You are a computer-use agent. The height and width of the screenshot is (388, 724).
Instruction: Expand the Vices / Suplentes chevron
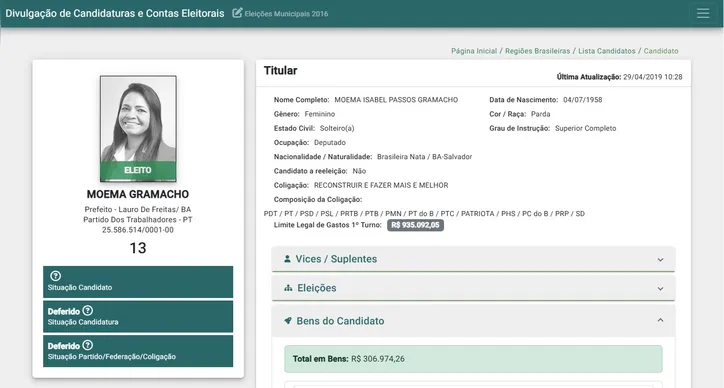(x=660, y=260)
